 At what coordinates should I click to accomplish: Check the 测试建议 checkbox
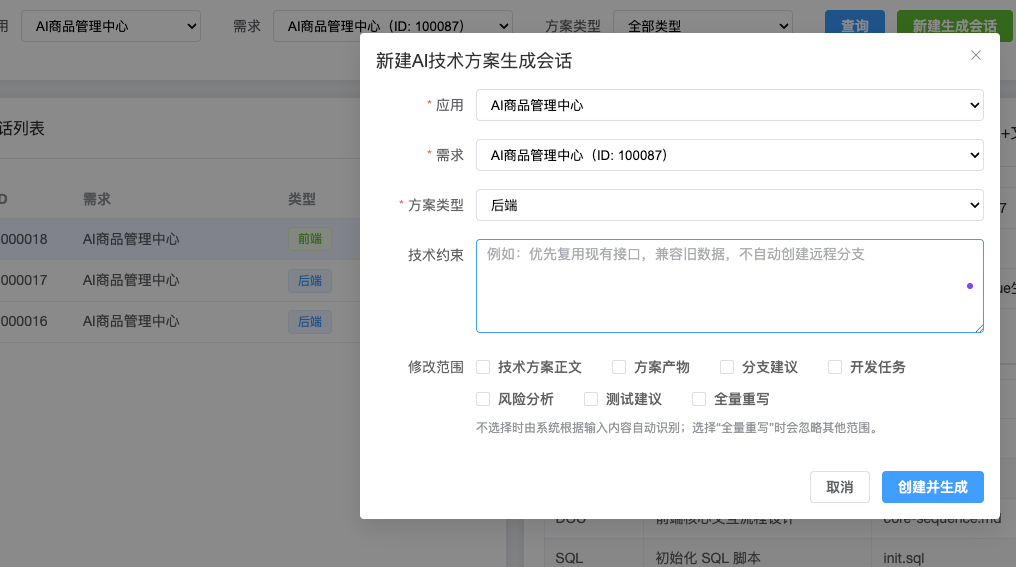point(591,399)
